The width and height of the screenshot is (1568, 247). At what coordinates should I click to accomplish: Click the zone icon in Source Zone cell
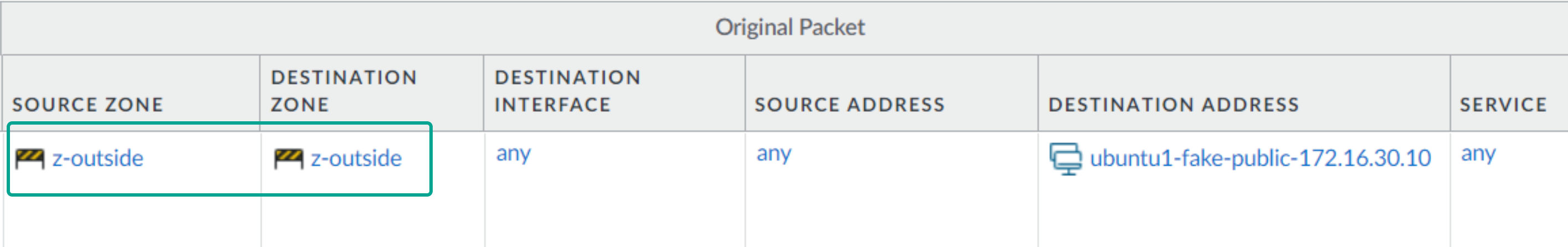coord(30,159)
